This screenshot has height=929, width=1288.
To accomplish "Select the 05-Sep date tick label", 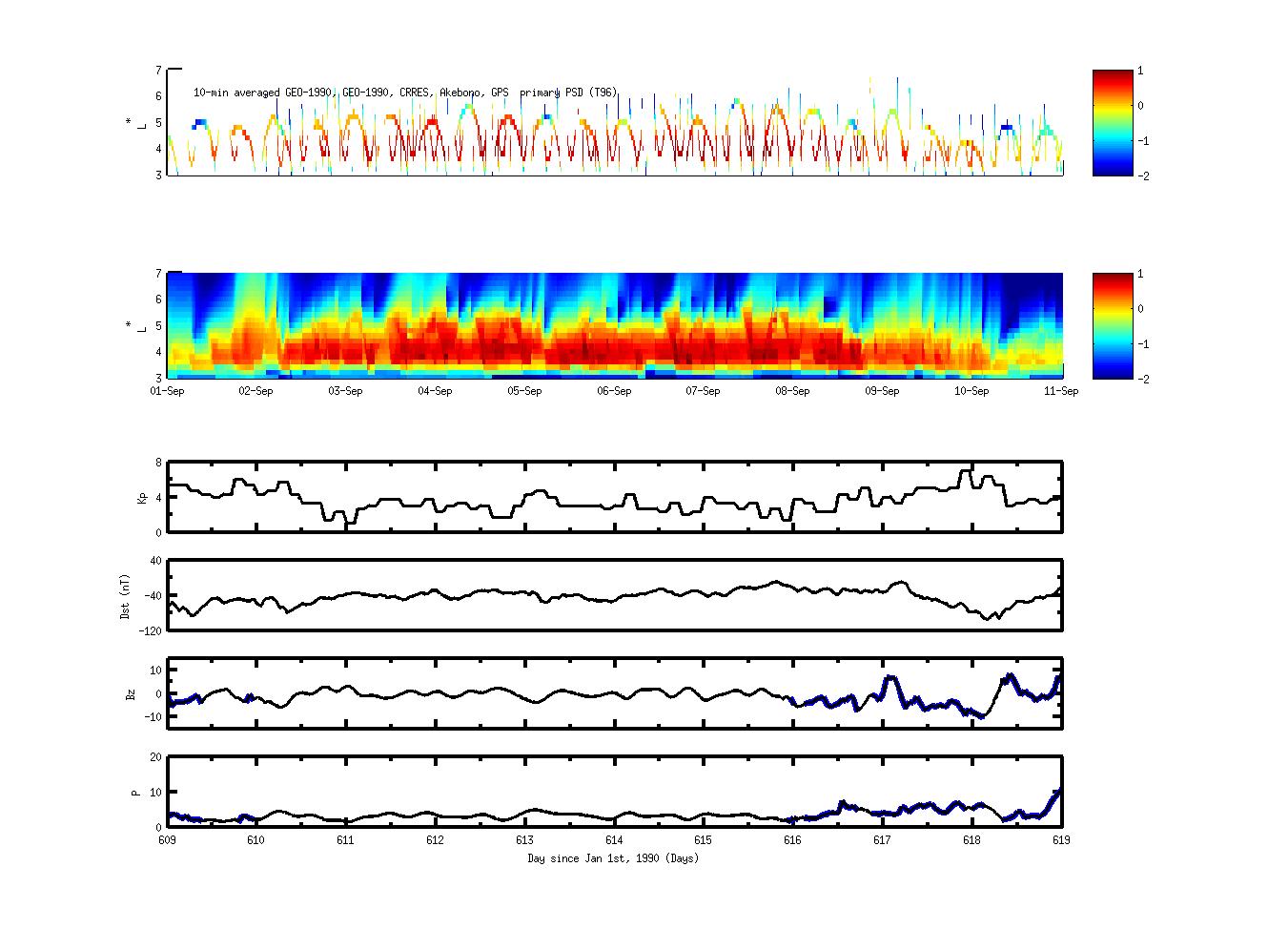I will point(524,391).
